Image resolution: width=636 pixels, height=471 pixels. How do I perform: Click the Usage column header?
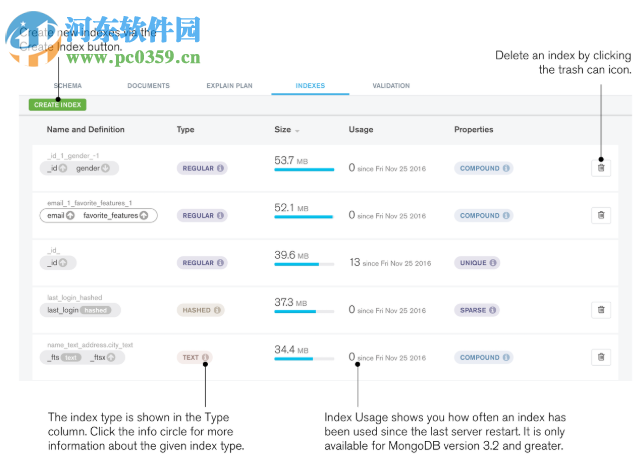361,129
